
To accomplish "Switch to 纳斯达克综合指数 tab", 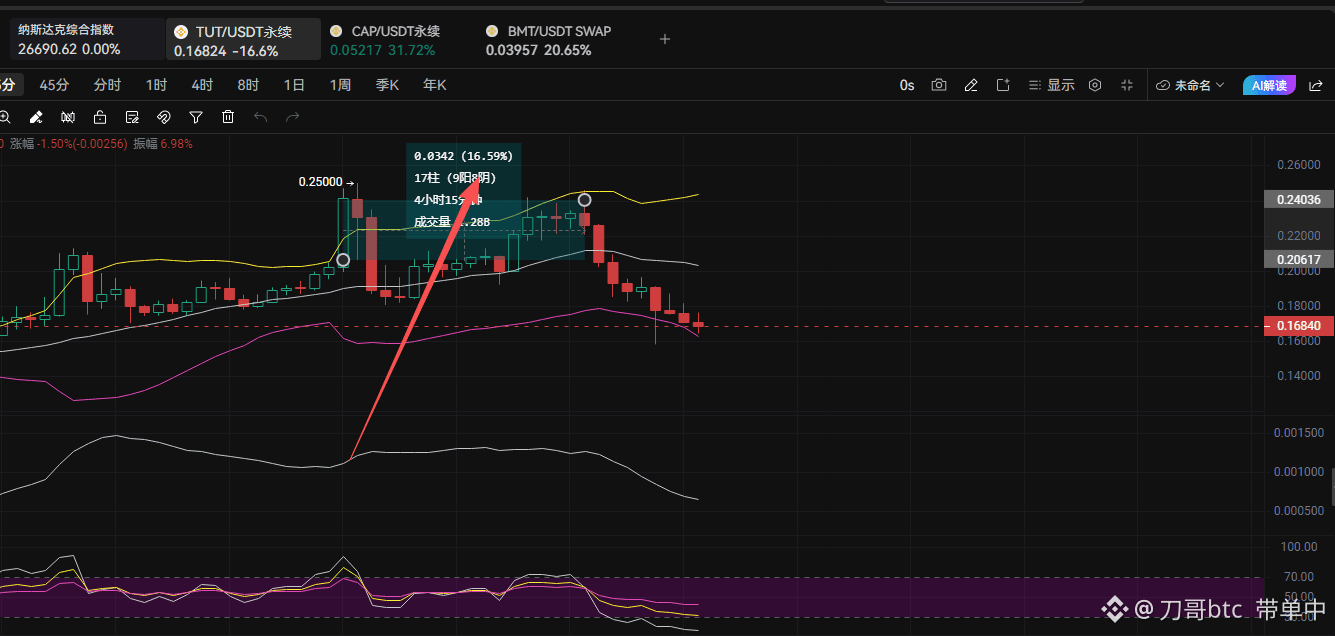I will click(87, 39).
